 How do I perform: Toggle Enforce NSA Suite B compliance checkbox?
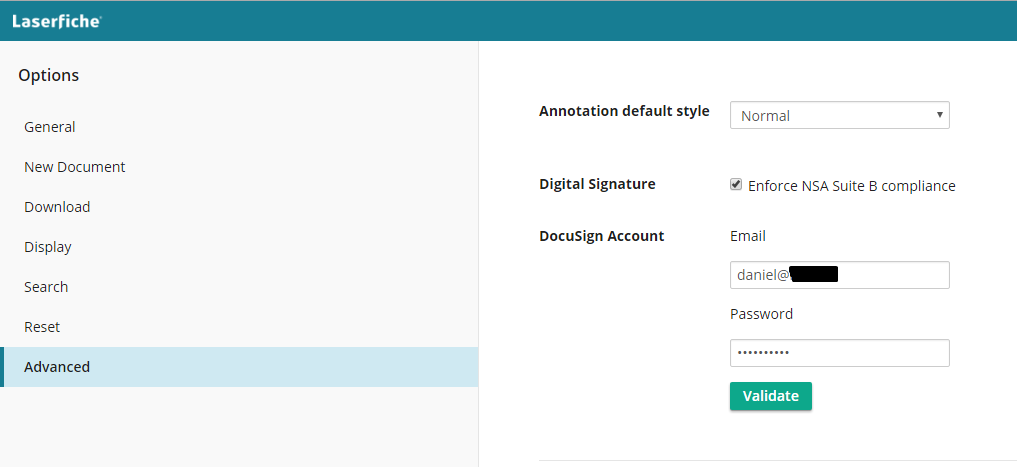(x=736, y=185)
